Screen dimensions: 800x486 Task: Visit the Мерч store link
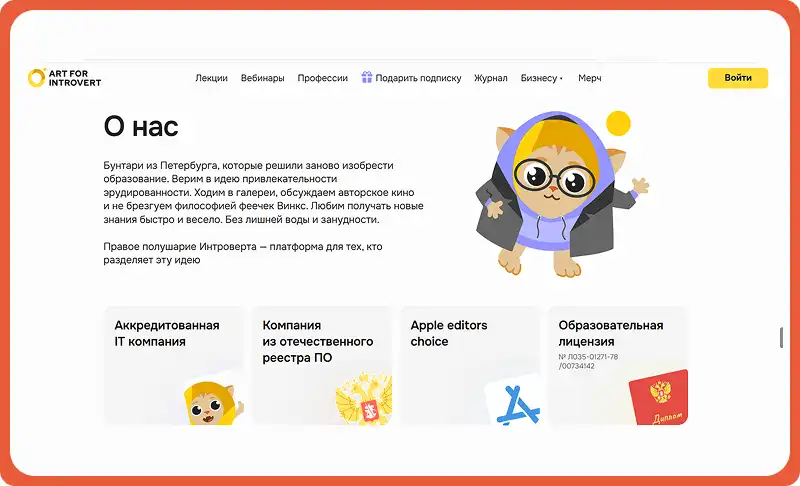pos(589,78)
